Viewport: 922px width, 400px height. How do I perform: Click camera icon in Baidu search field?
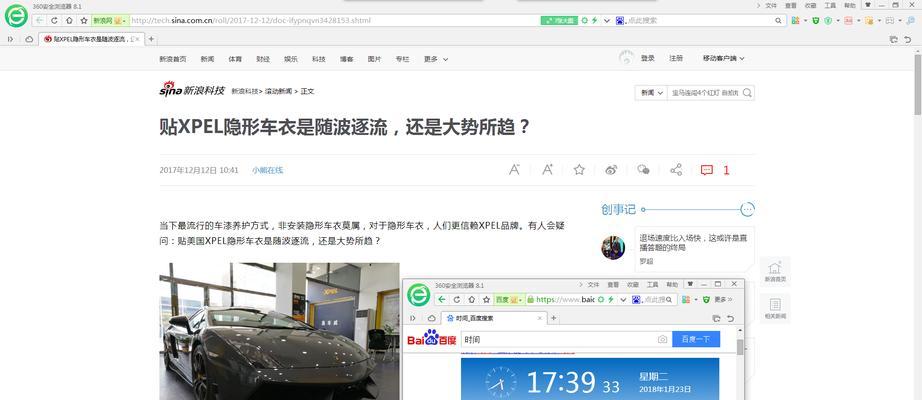click(x=663, y=339)
